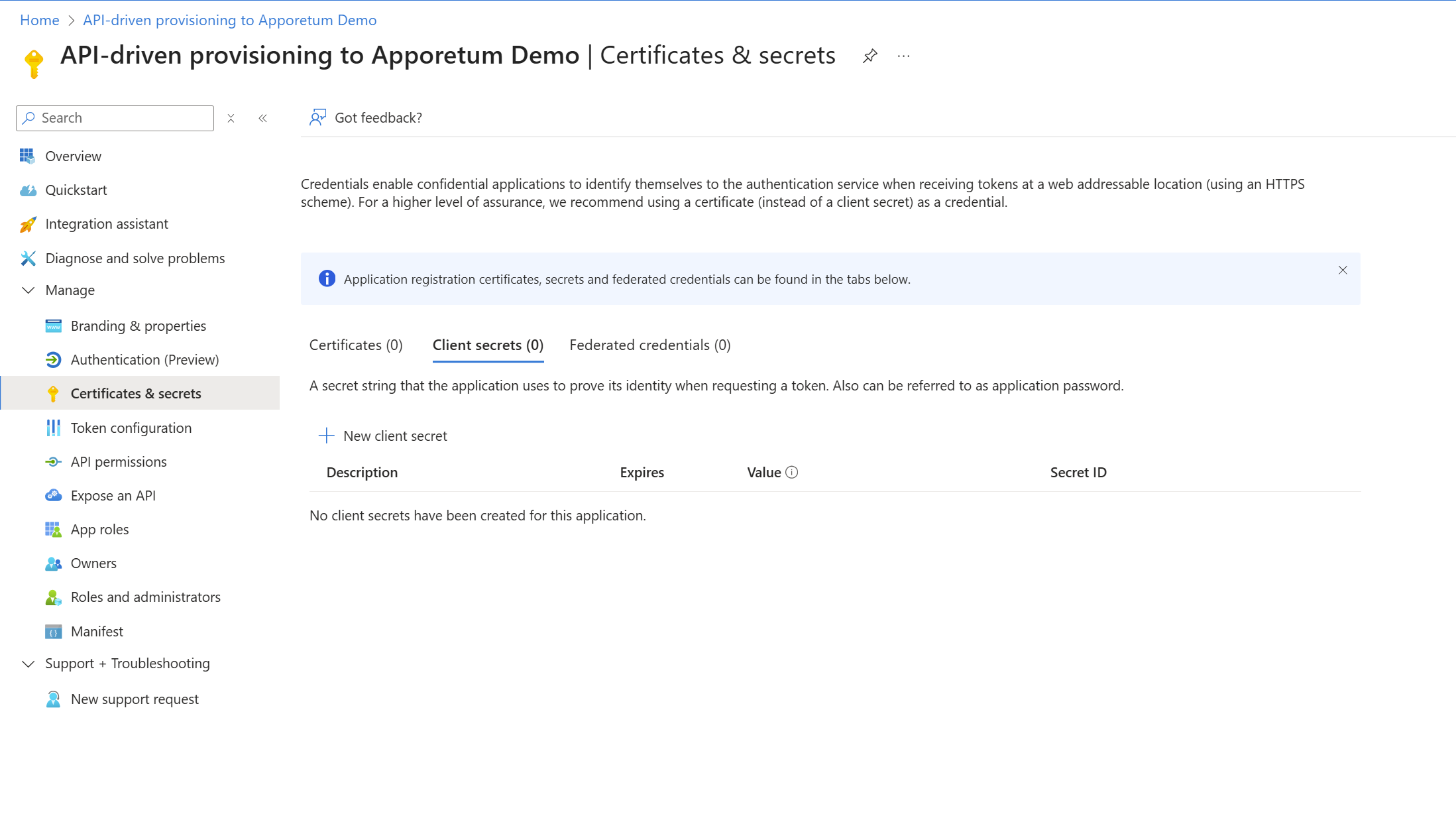The width and height of the screenshot is (1456, 822).
Task: Open the ellipsis more options menu
Action: 903,56
